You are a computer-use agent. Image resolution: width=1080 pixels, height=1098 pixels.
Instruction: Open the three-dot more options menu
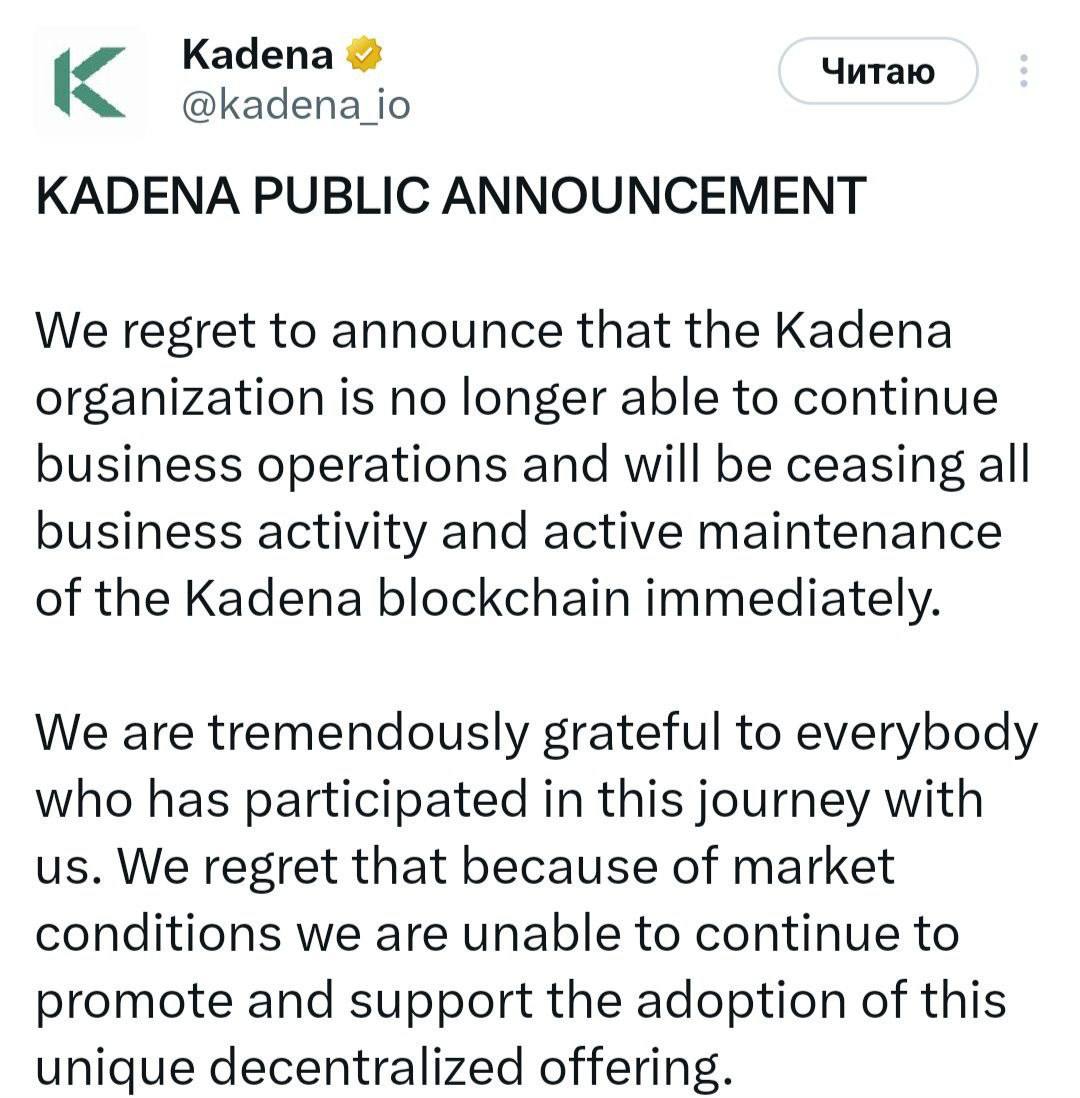1023,71
